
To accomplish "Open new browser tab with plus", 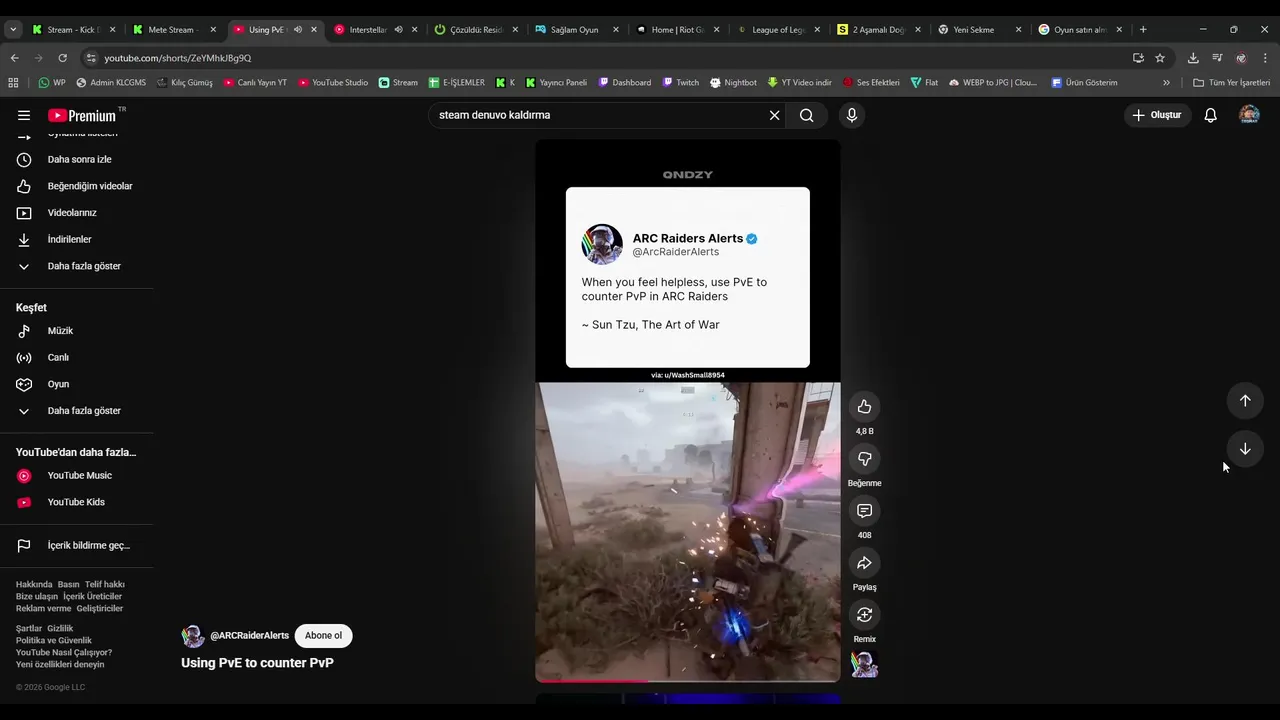I will [x=1143, y=30].
